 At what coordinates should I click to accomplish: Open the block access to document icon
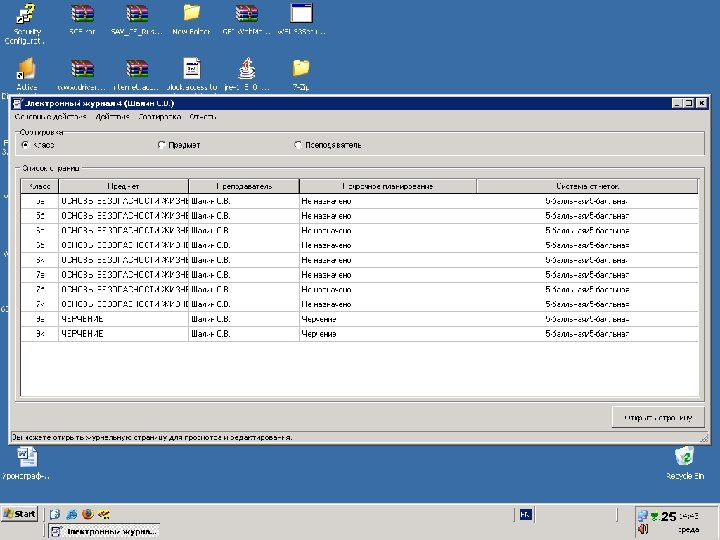191,73
